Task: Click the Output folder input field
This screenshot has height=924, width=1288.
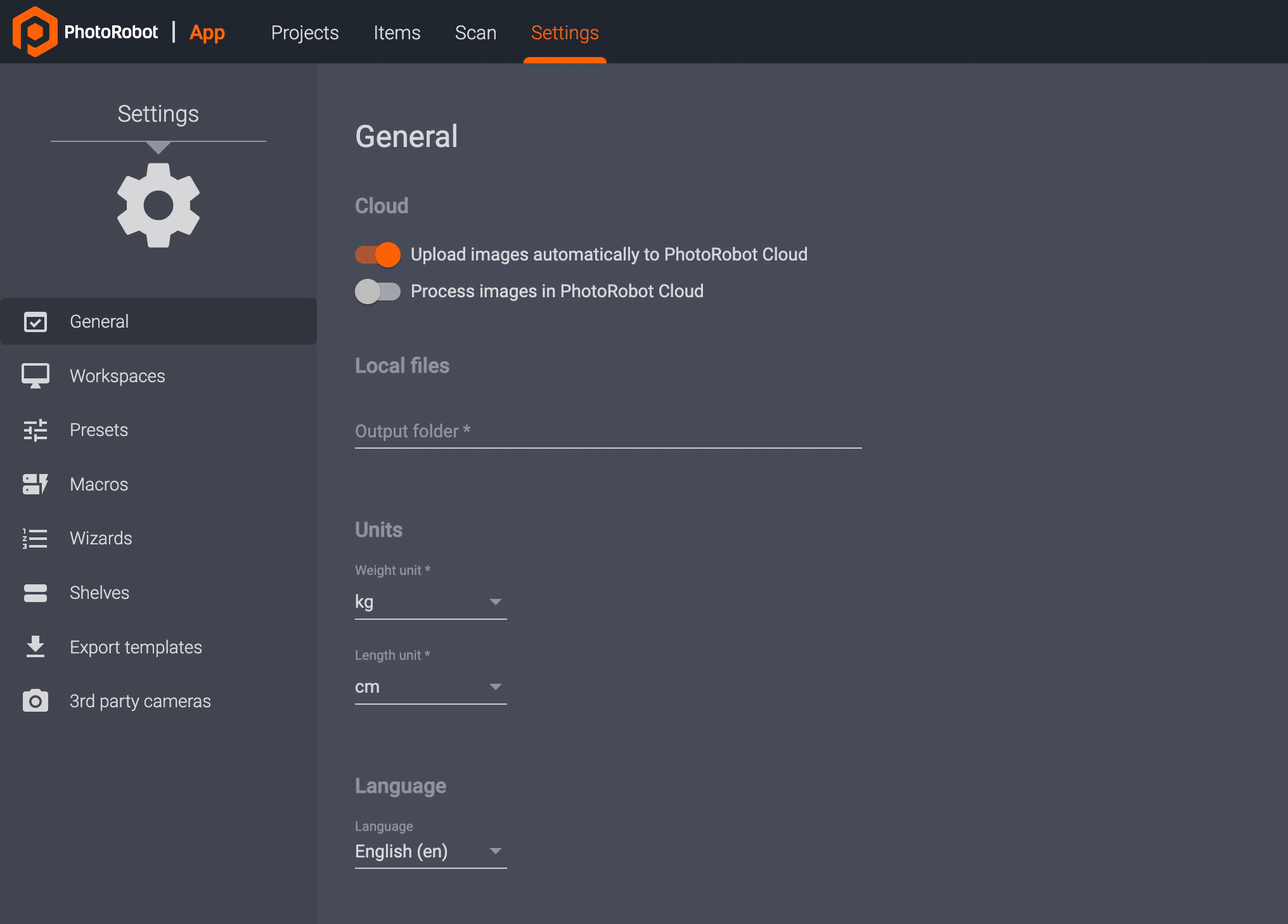Action: pyautogui.click(x=607, y=432)
